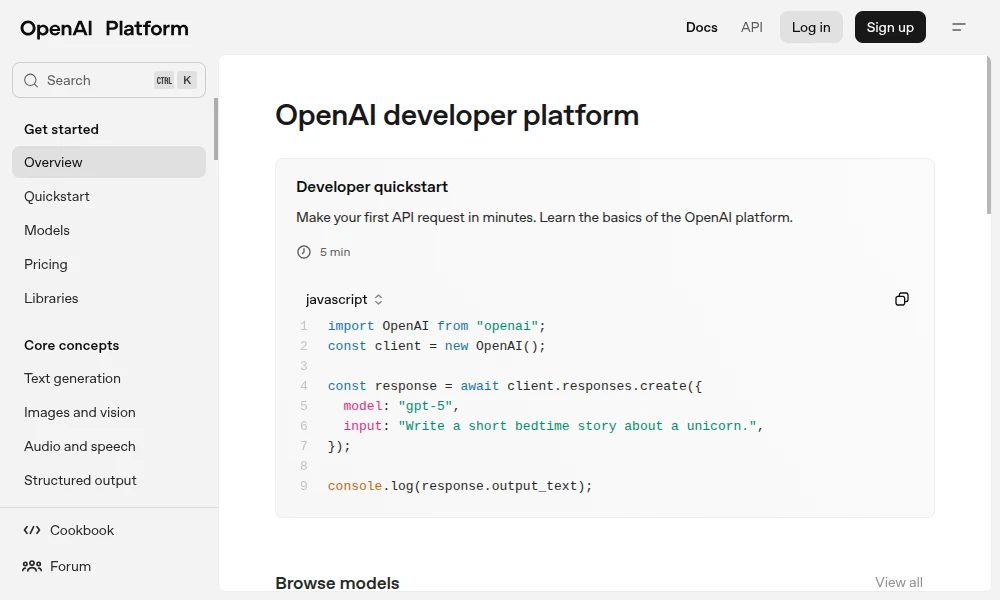1000x600 pixels.
Task: Copy the code sample using copy icon
Action: coord(901,299)
